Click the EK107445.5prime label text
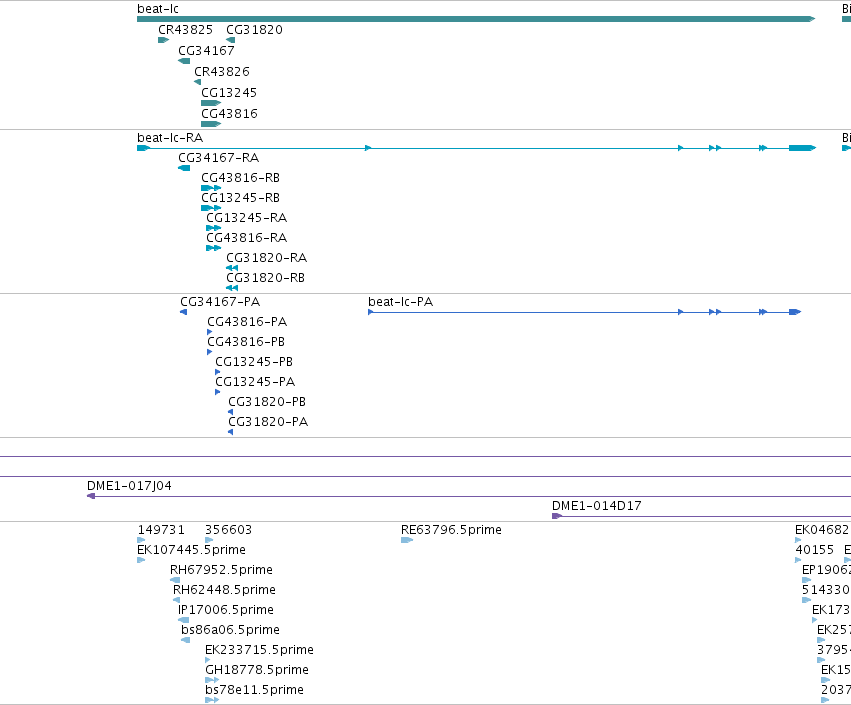851x705 pixels. [192, 550]
